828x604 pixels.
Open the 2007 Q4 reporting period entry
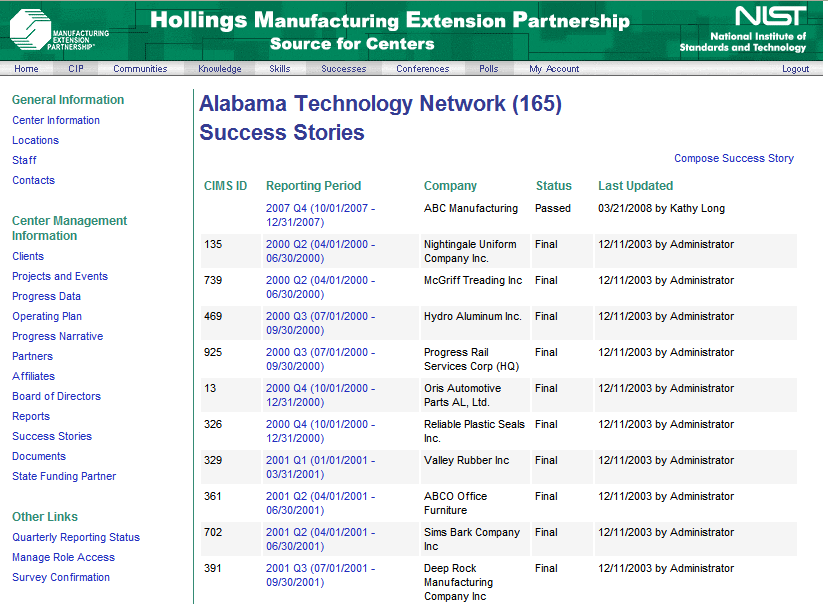[321, 215]
